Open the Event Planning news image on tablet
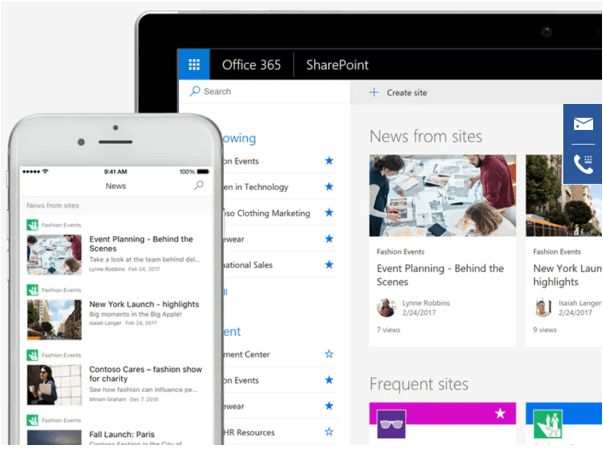 (x=443, y=195)
